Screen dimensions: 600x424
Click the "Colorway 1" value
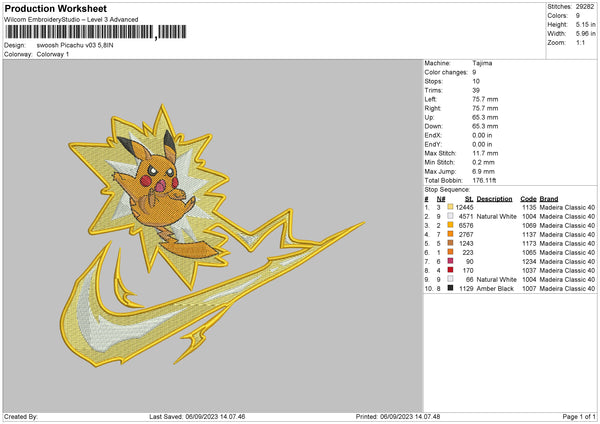pos(53,54)
